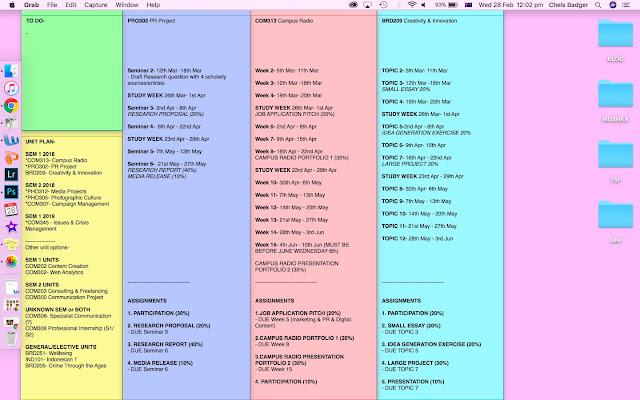Open the Chrome image file in dock
This screenshot has height=400, width=640.
(x=12, y=322)
